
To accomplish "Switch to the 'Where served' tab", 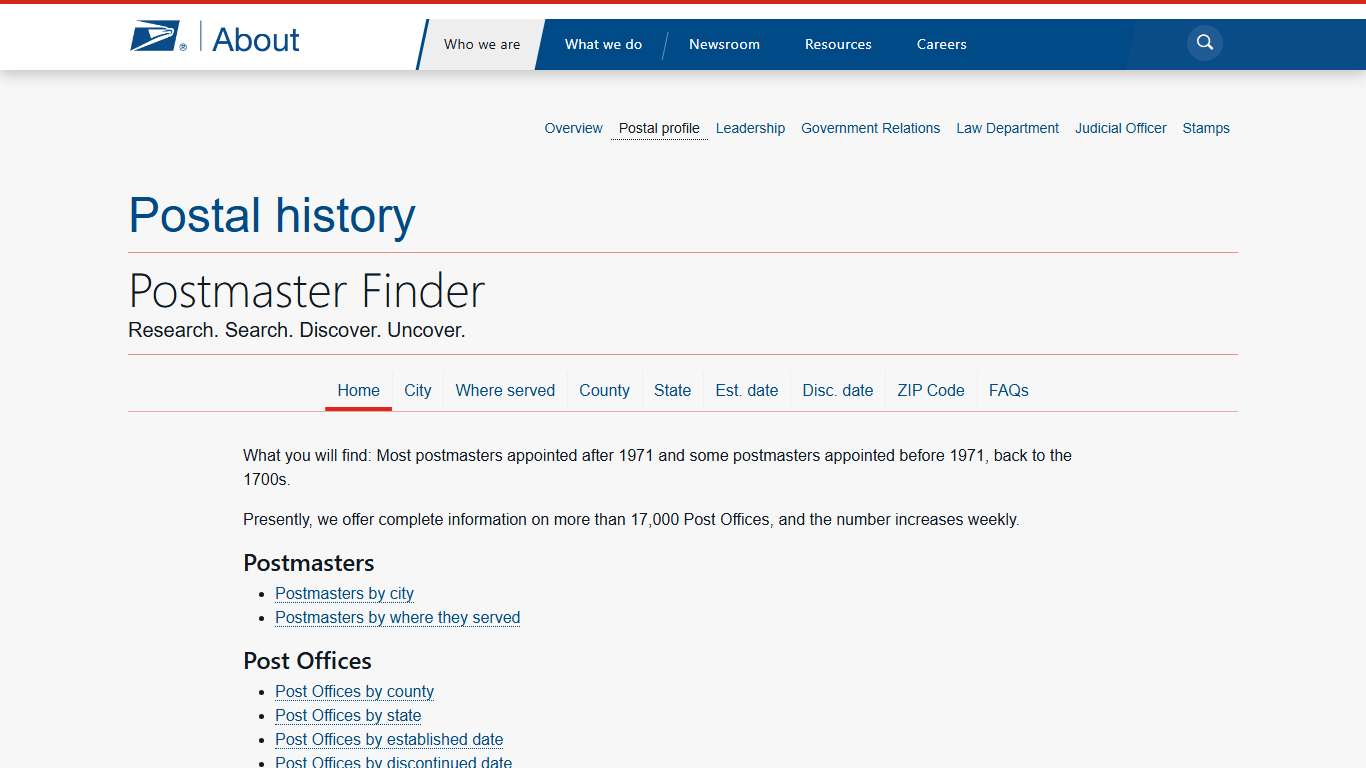I will click(505, 390).
